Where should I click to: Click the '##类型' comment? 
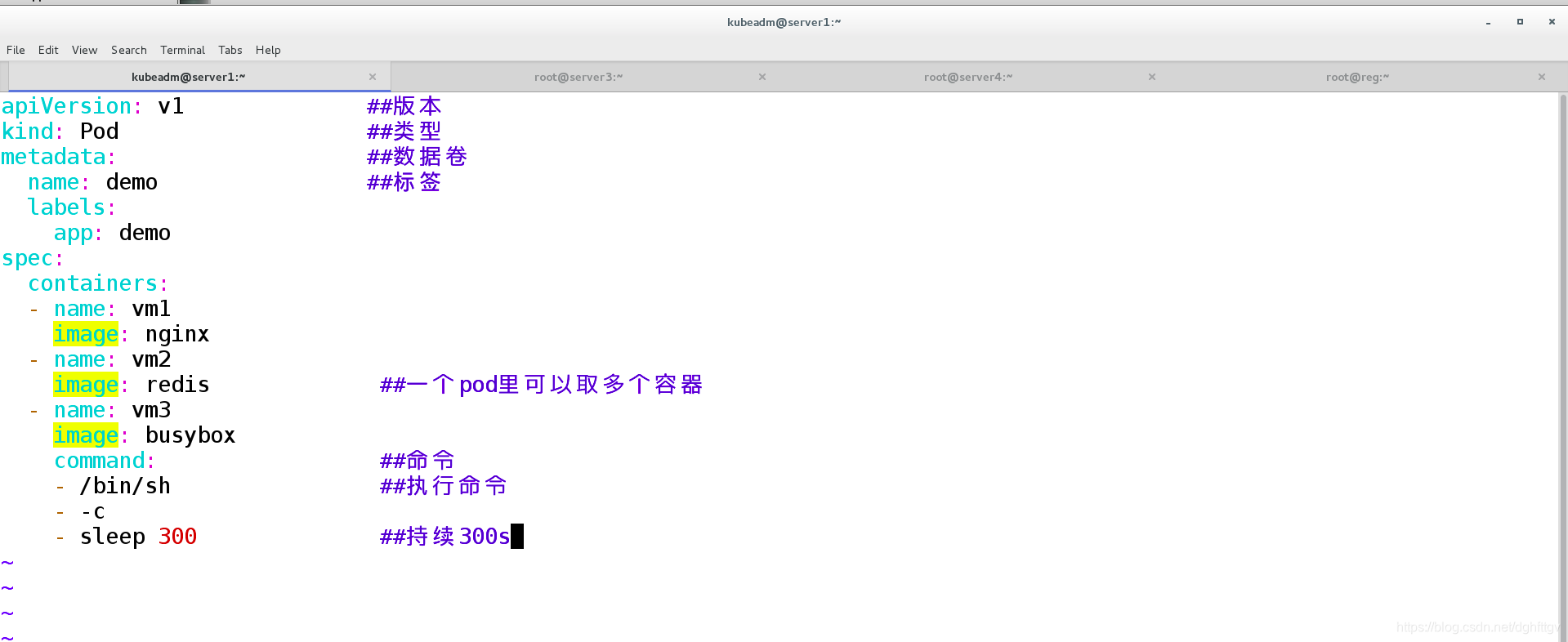coord(404,132)
